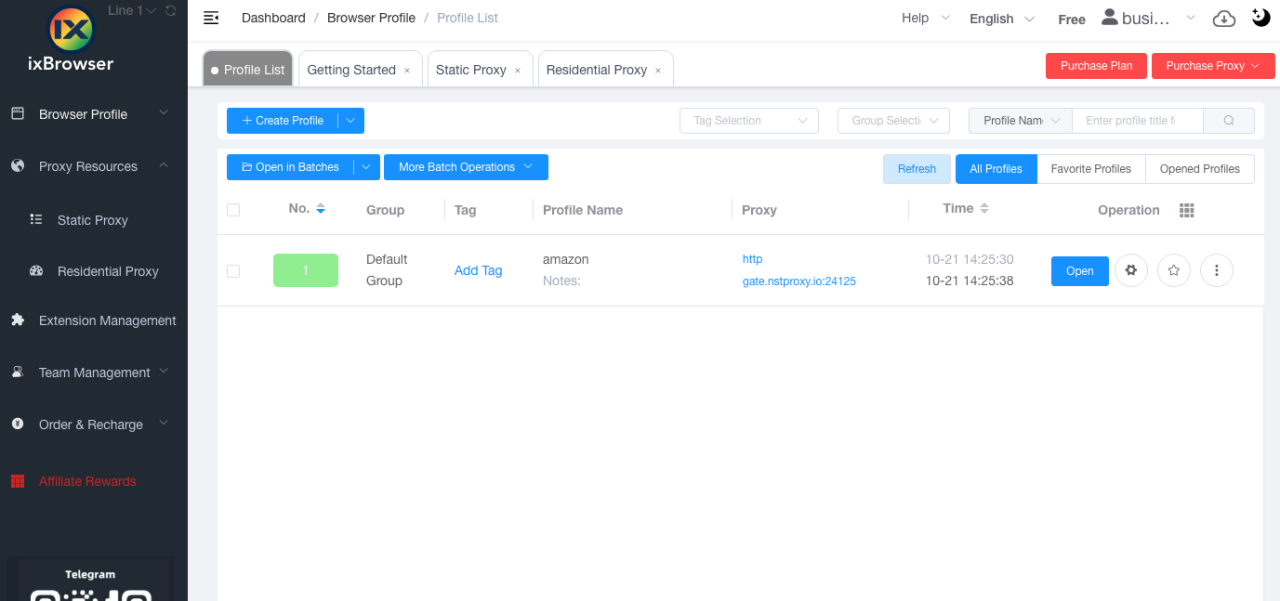Viewport: 1280px width, 601px height.
Task: Type in the profile title search field
Action: [x=1137, y=120]
